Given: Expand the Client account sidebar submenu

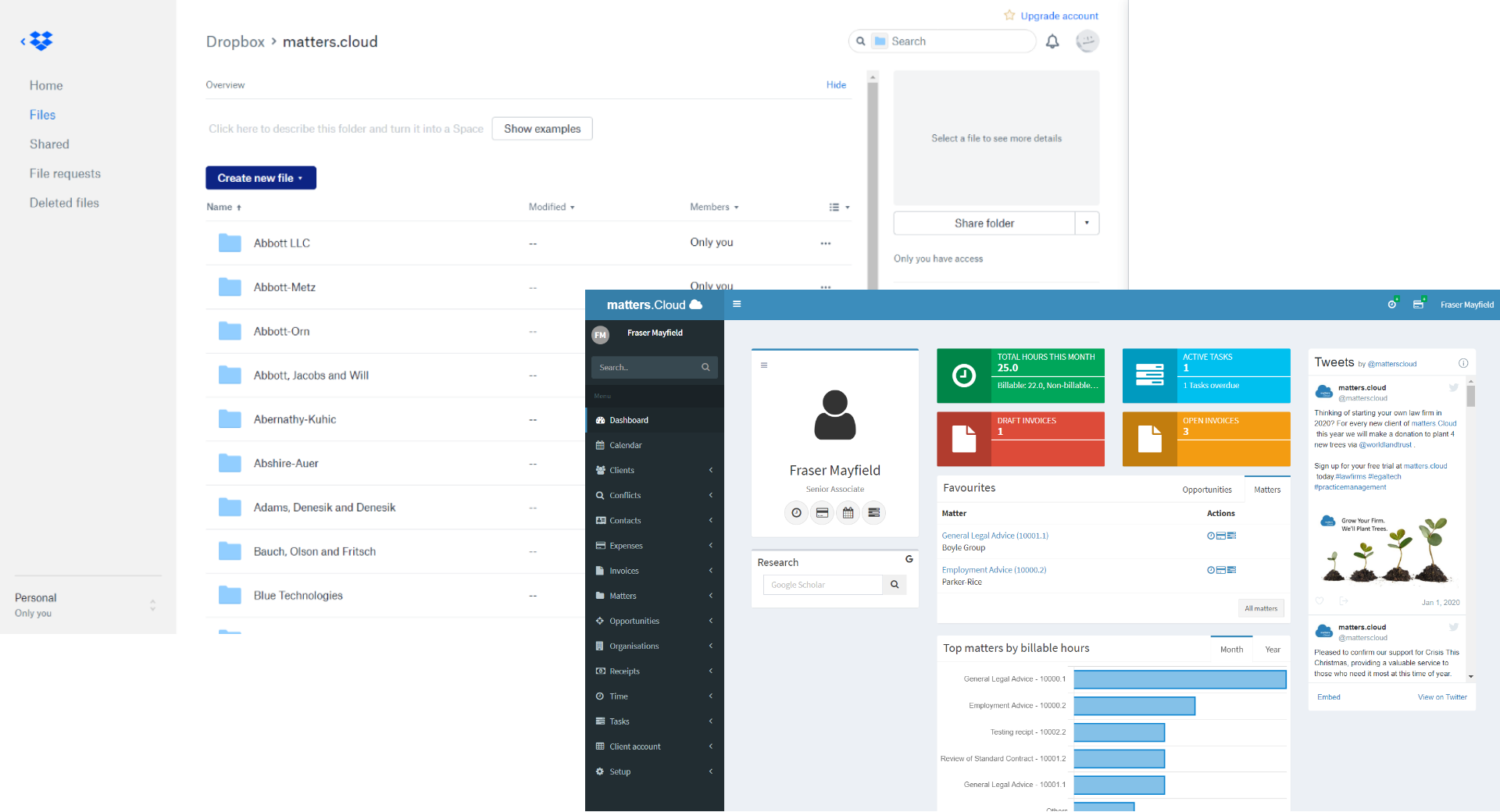Looking at the screenshot, I should coord(711,746).
